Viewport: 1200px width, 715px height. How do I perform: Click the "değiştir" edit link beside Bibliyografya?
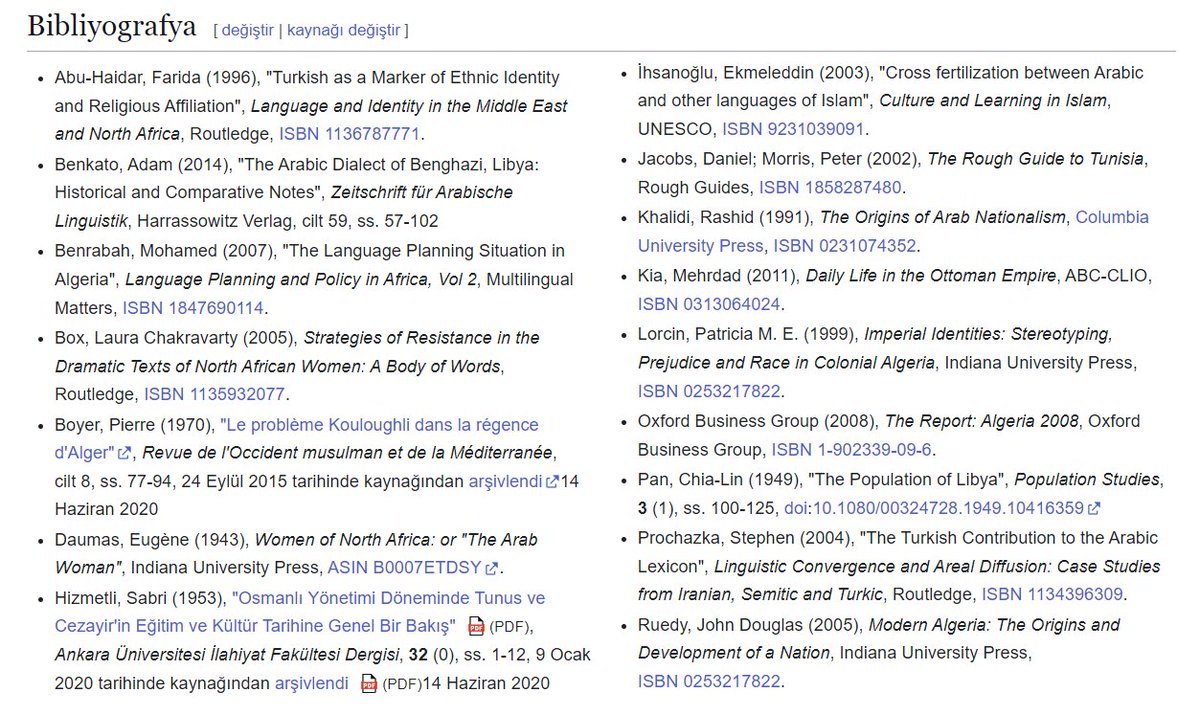247,30
